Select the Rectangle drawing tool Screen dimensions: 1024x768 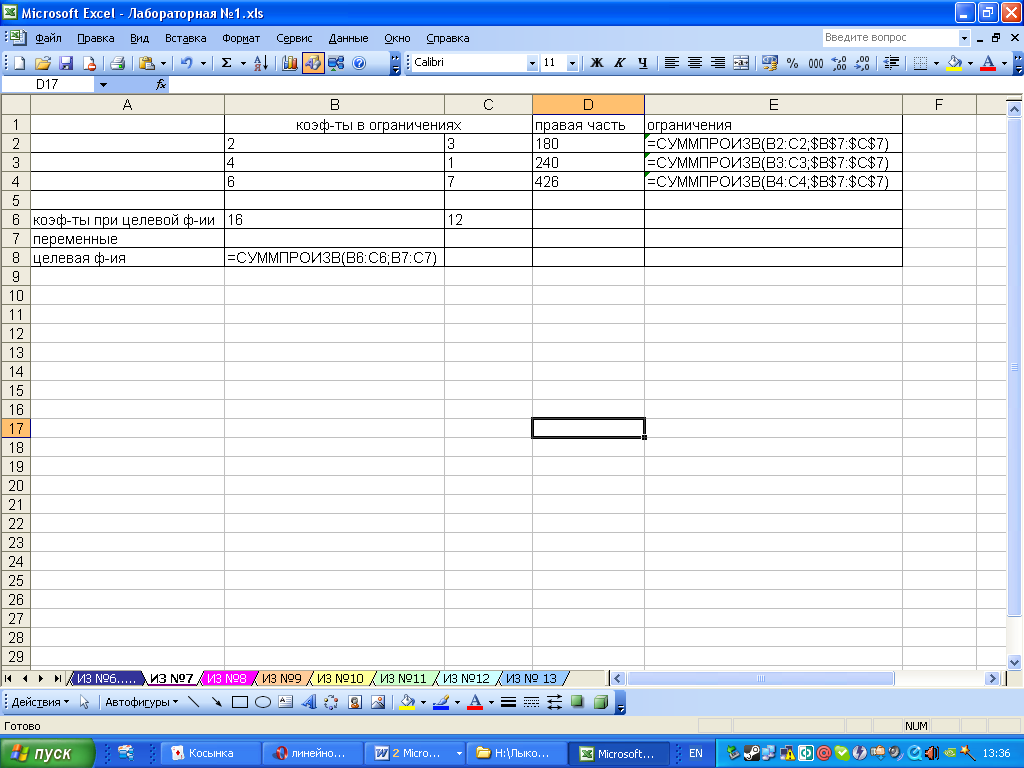pyautogui.click(x=240, y=702)
